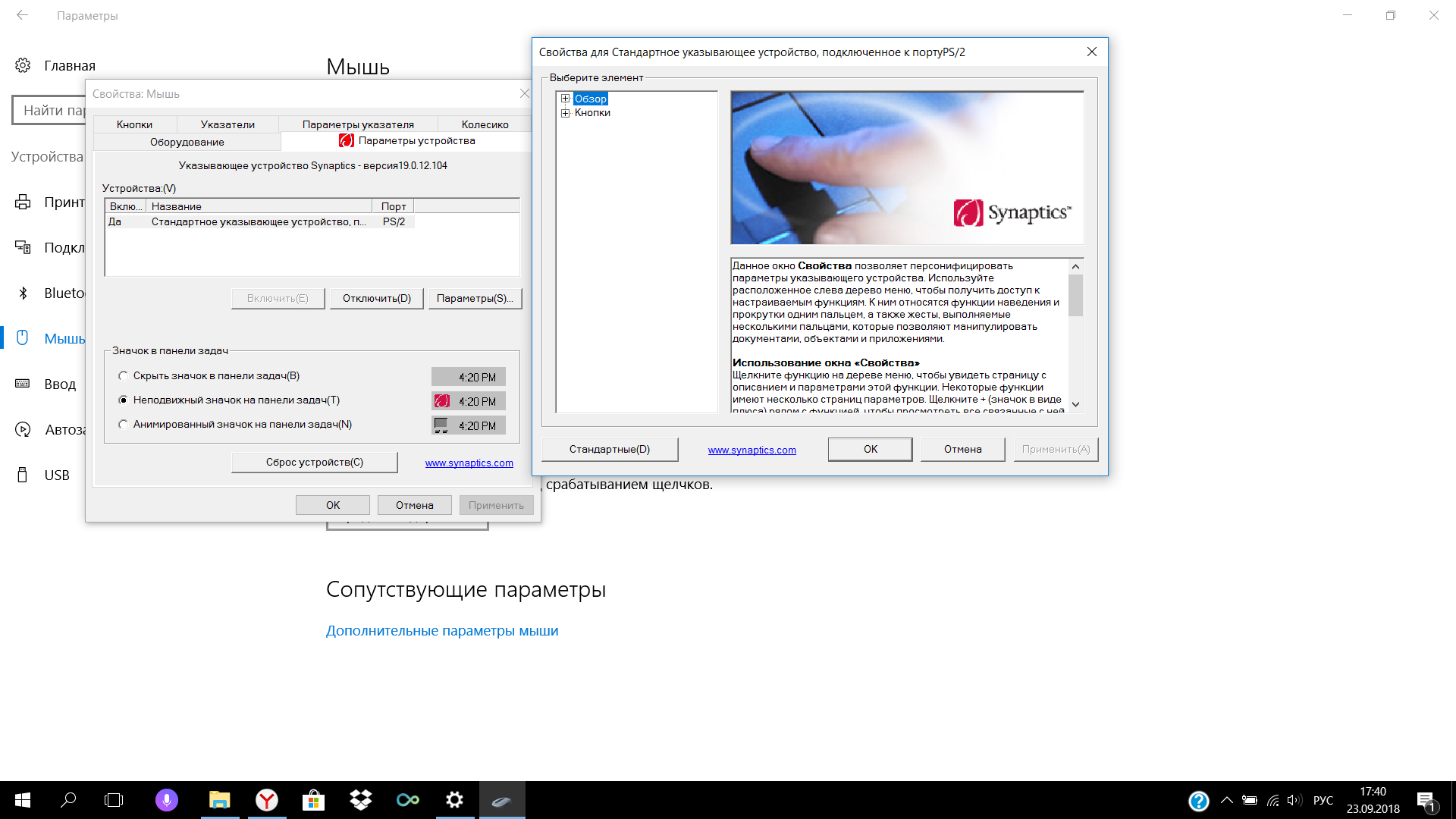Click the Home gear icon in the Settings sidebar

pyautogui.click(x=23, y=65)
